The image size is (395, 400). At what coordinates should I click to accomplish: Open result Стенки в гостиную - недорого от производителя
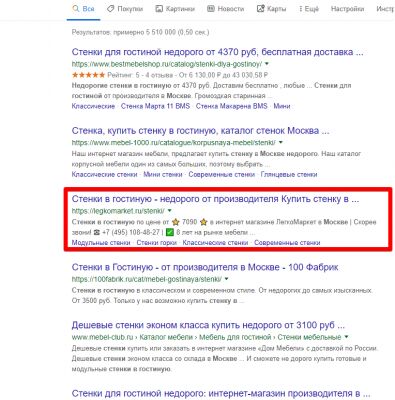(x=215, y=199)
